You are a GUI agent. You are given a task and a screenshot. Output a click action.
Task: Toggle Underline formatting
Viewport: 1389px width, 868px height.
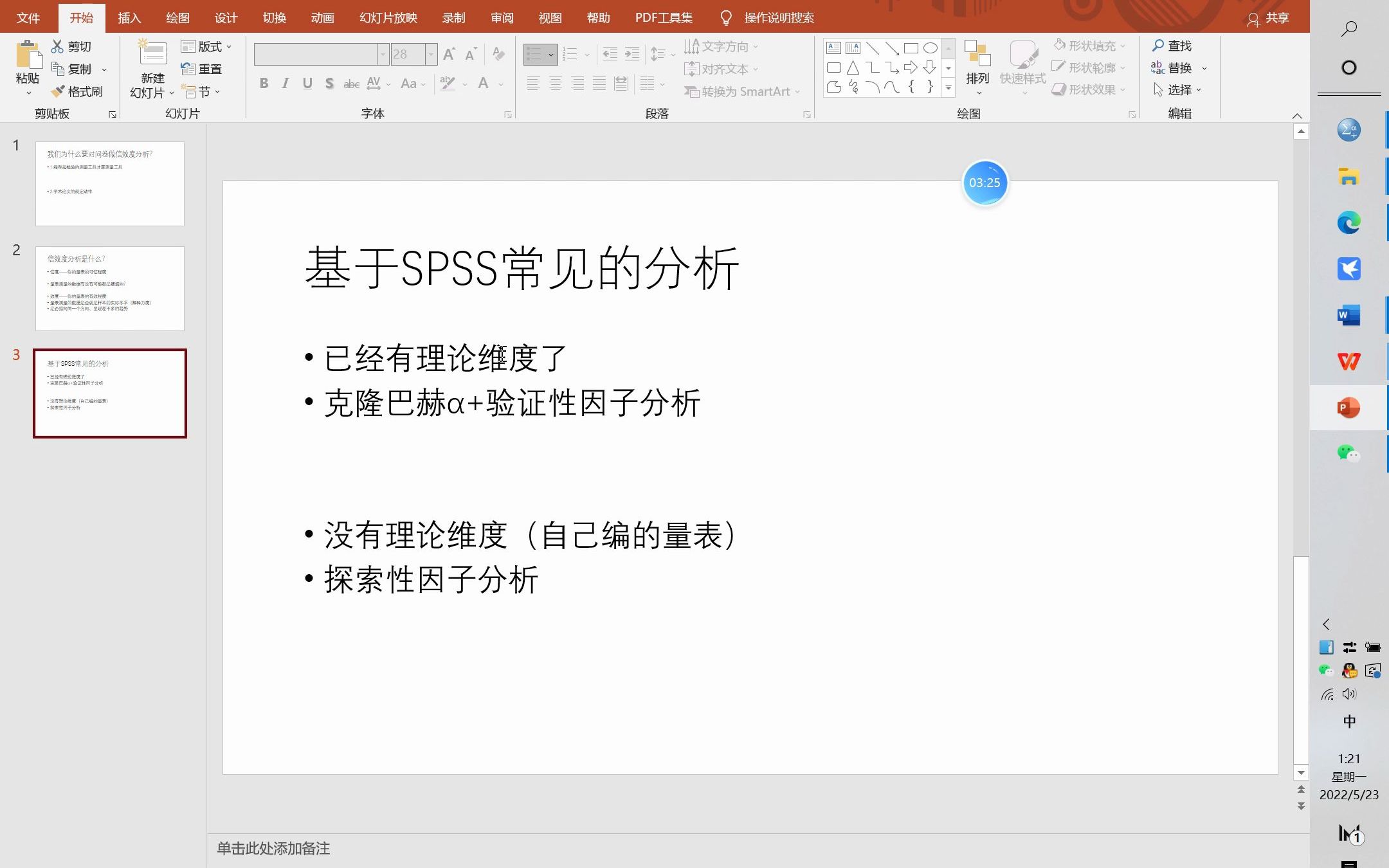point(307,84)
